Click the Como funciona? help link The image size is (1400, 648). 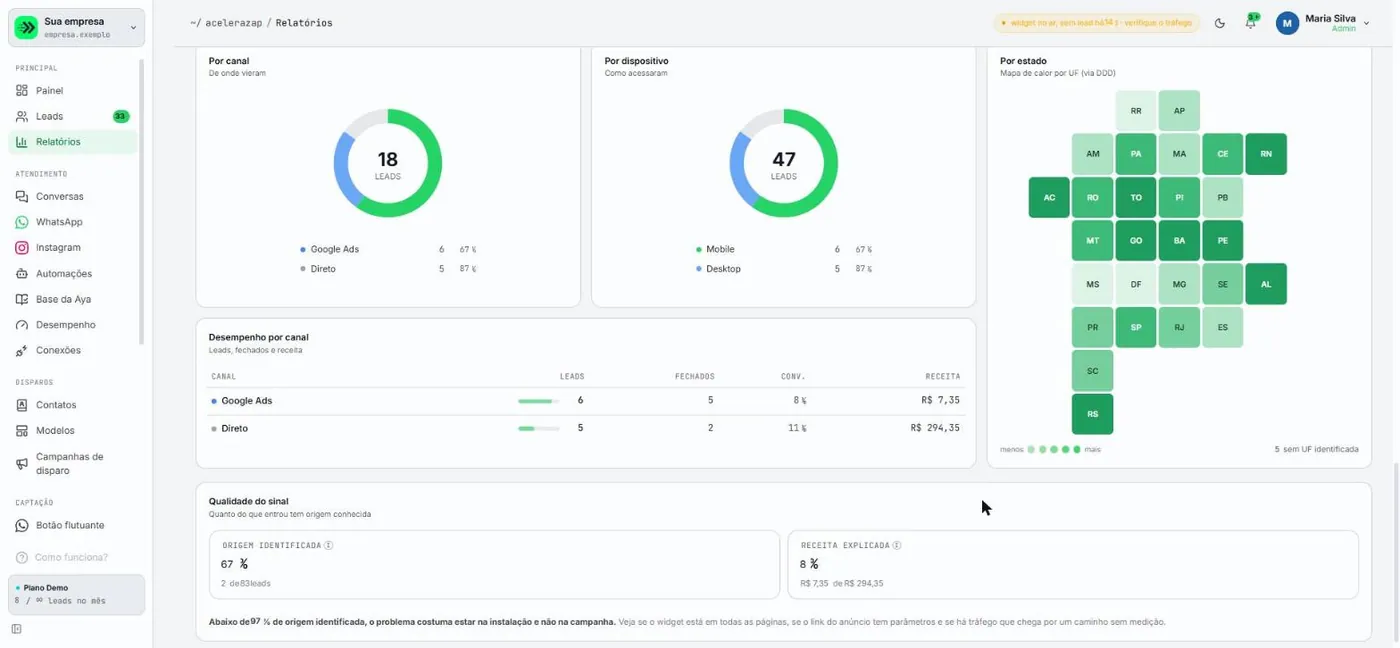(x=62, y=557)
